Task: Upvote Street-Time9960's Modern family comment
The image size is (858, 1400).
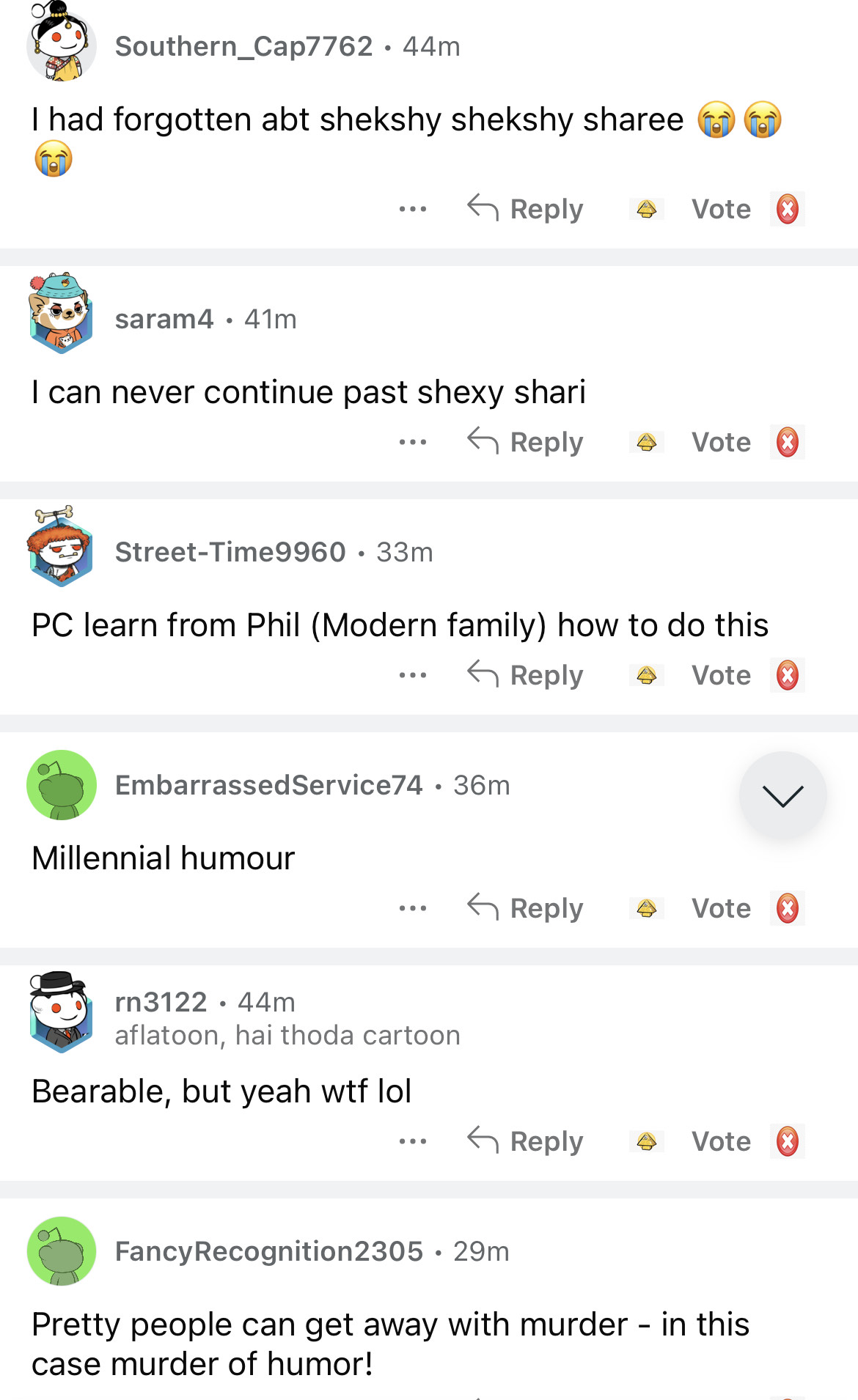Action: 646,676
